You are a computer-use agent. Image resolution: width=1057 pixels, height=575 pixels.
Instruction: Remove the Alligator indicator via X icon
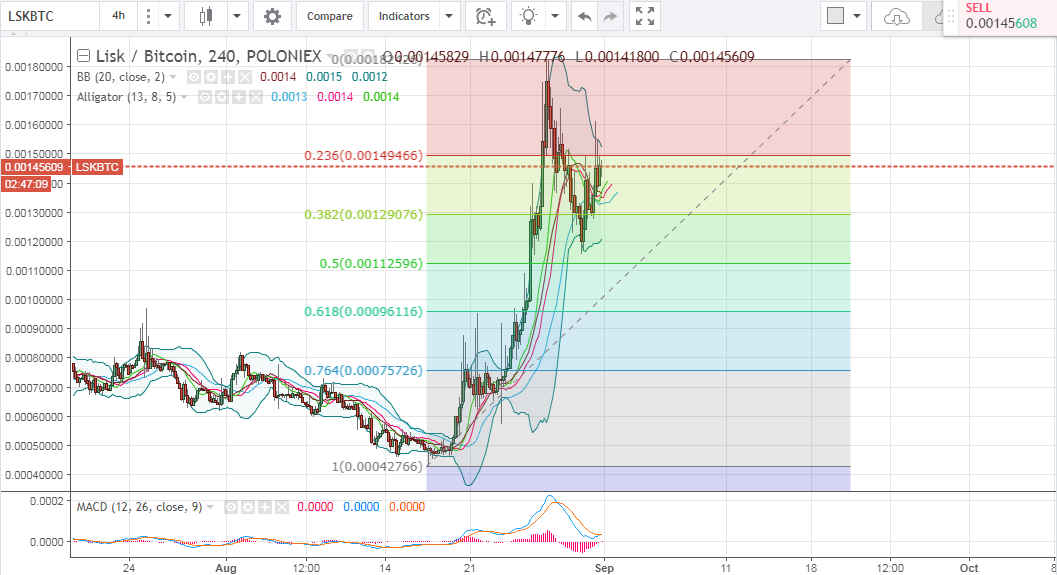click(255, 97)
